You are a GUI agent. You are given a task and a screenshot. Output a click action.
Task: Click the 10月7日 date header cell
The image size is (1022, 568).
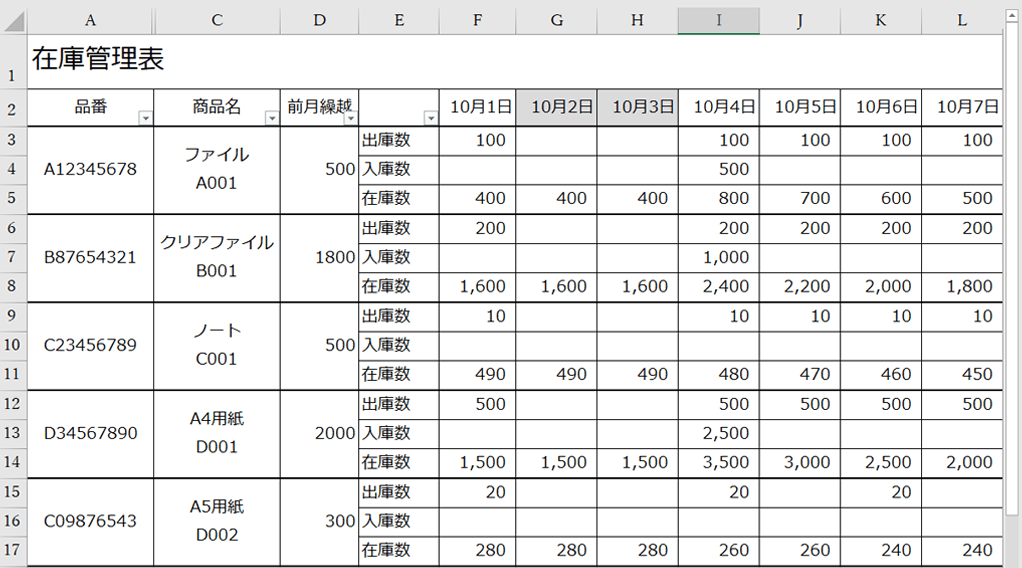[x=962, y=108]
